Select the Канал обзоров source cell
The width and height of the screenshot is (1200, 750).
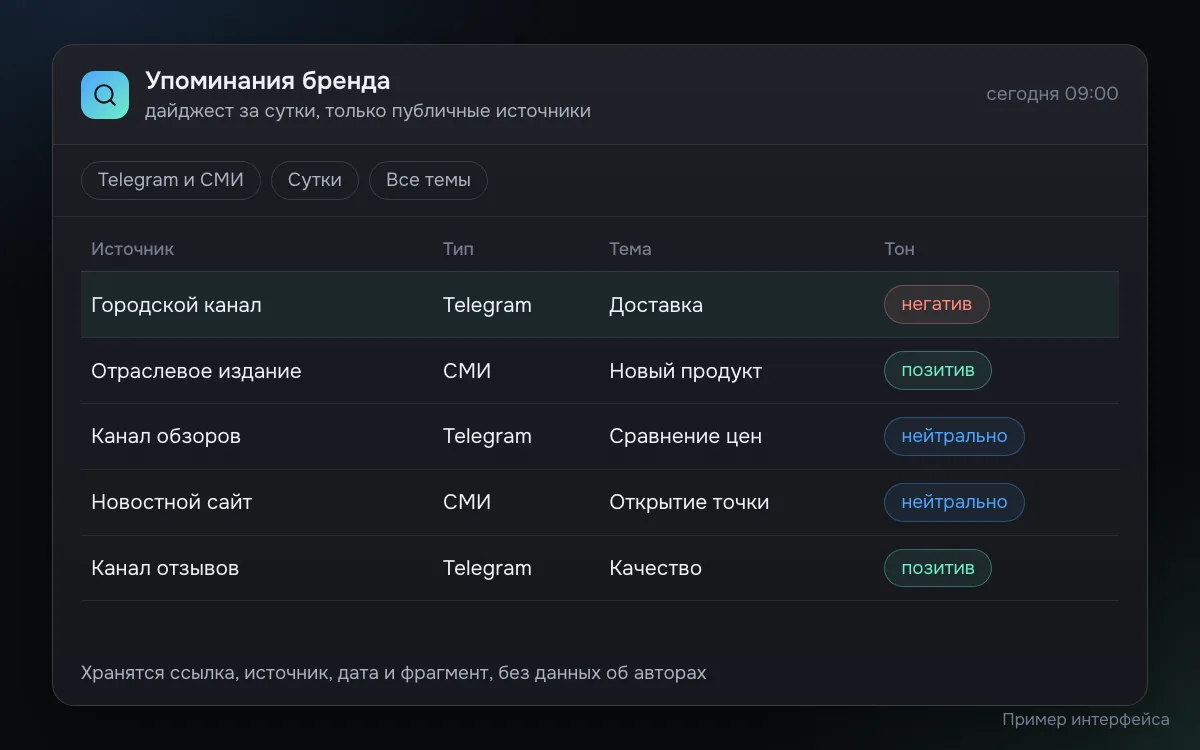click(166, 436)
